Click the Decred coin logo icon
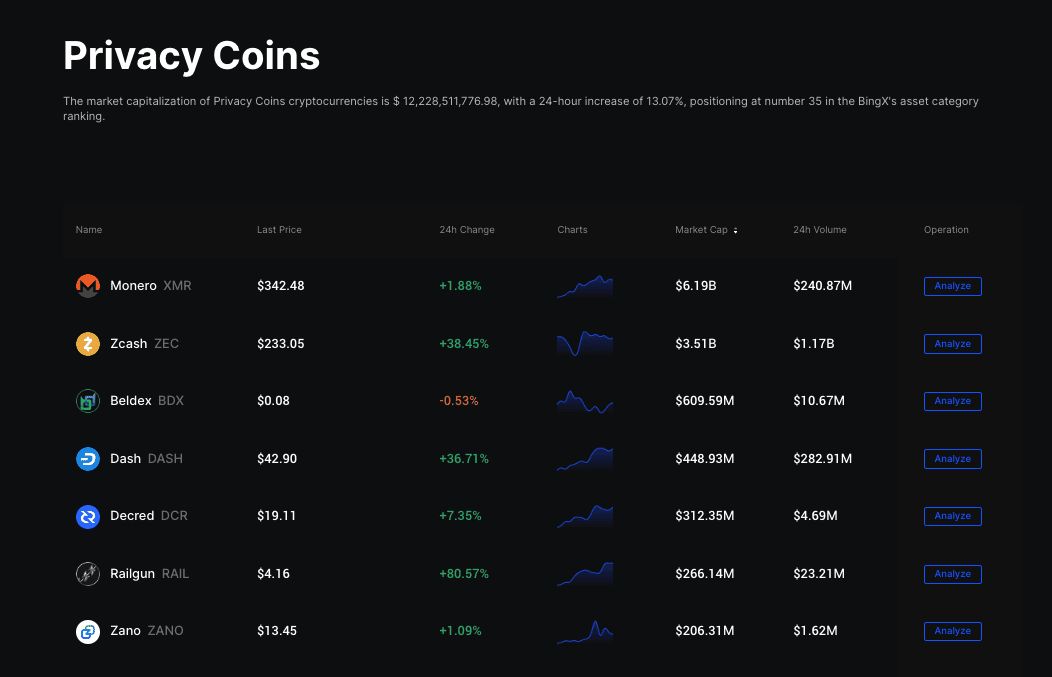The image size is (1052, 677). [88, 516]
